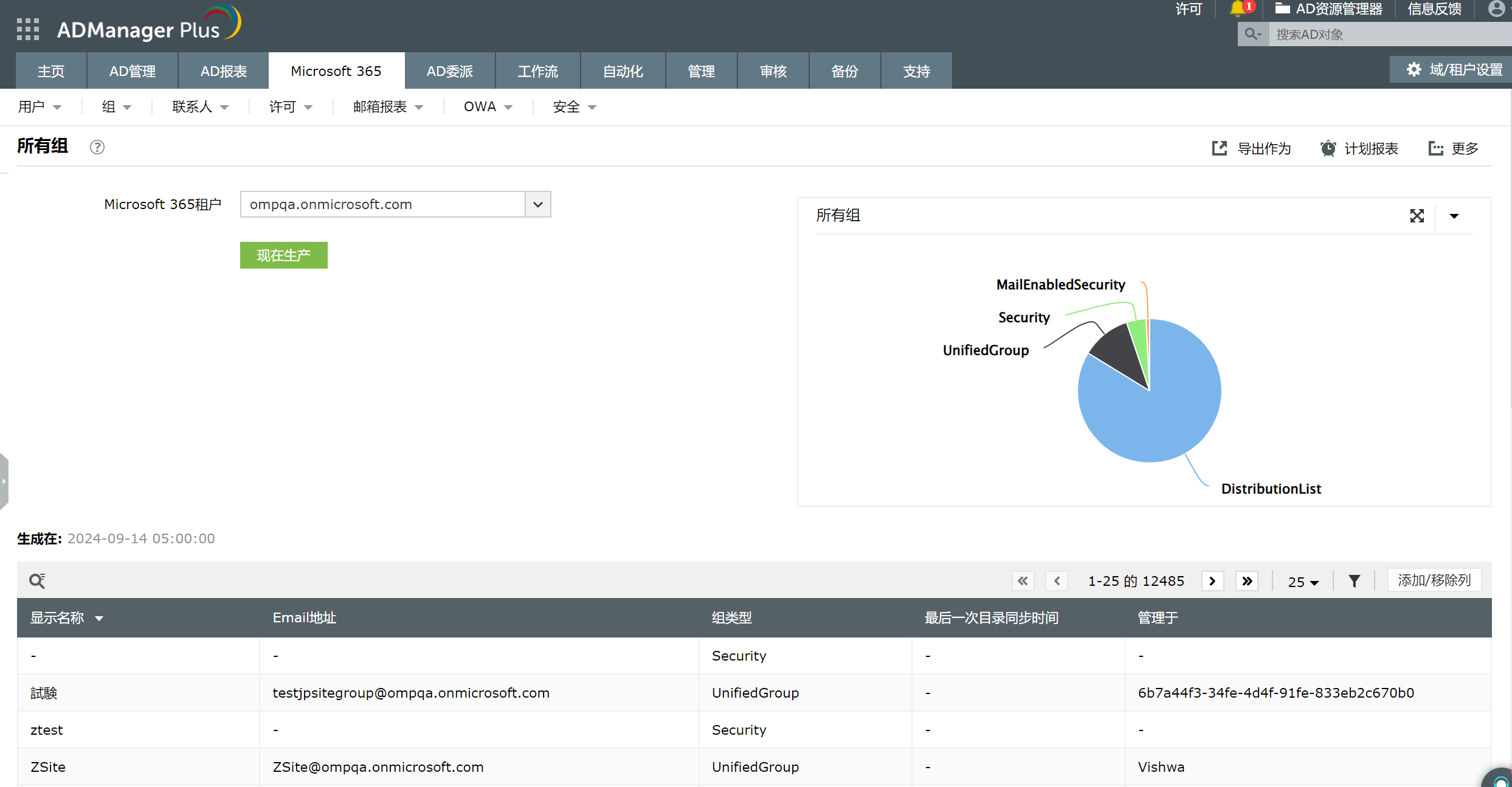Open the 自动化 tab

(x=623, y=71)
